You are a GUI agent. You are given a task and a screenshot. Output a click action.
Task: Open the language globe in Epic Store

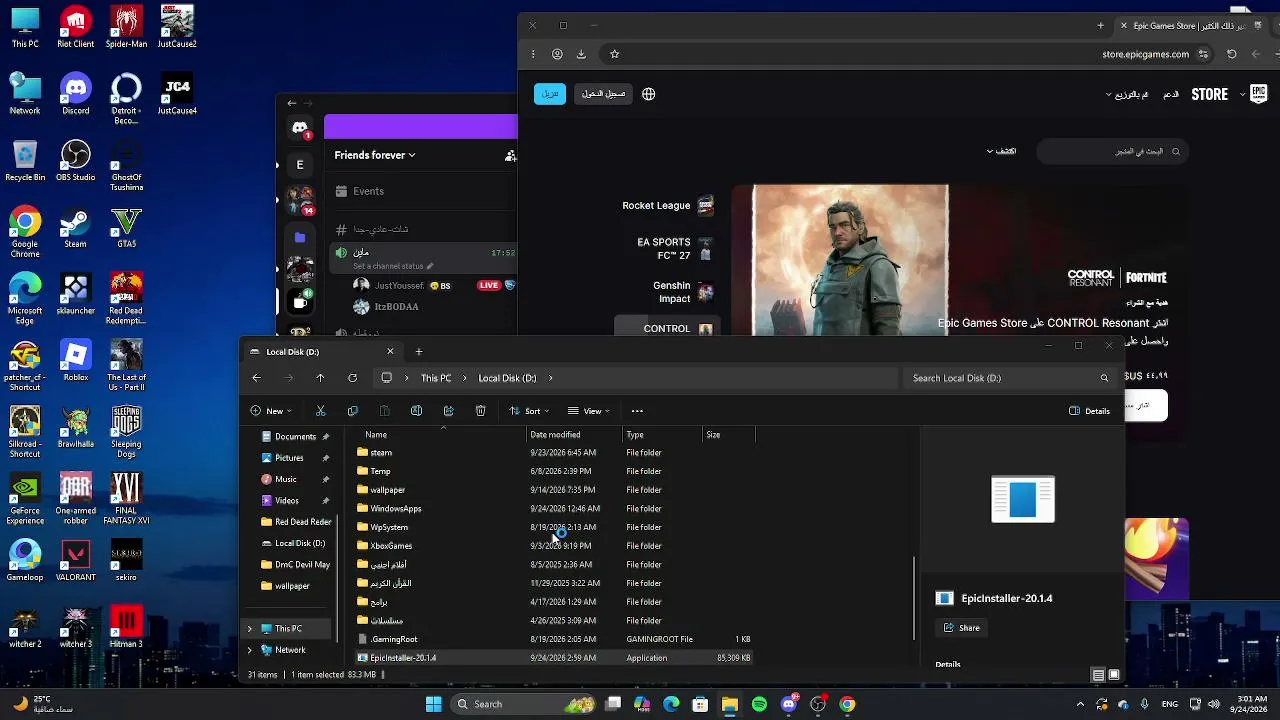[x=648, y=94]
